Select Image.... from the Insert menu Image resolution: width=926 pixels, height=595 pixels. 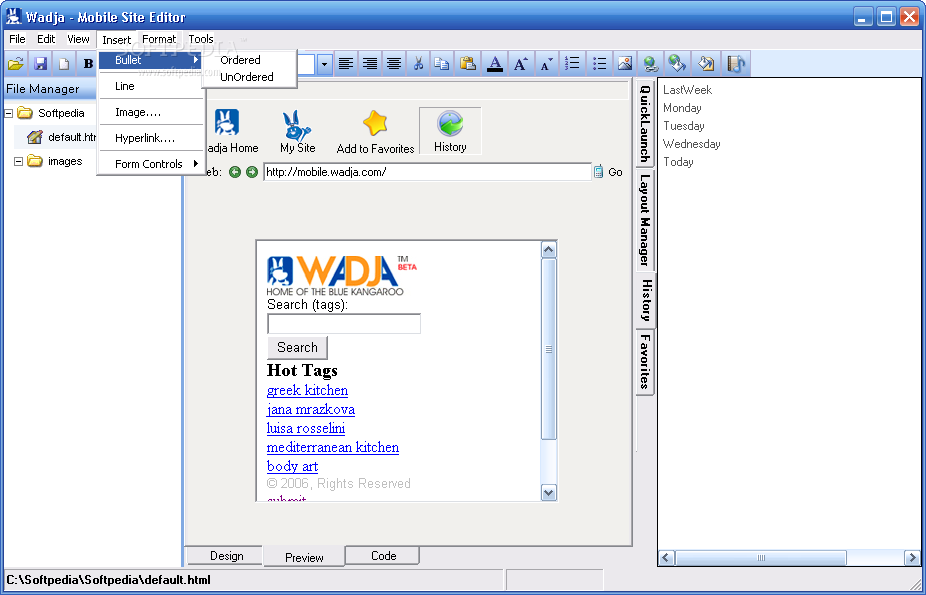(x=150, y=112)
